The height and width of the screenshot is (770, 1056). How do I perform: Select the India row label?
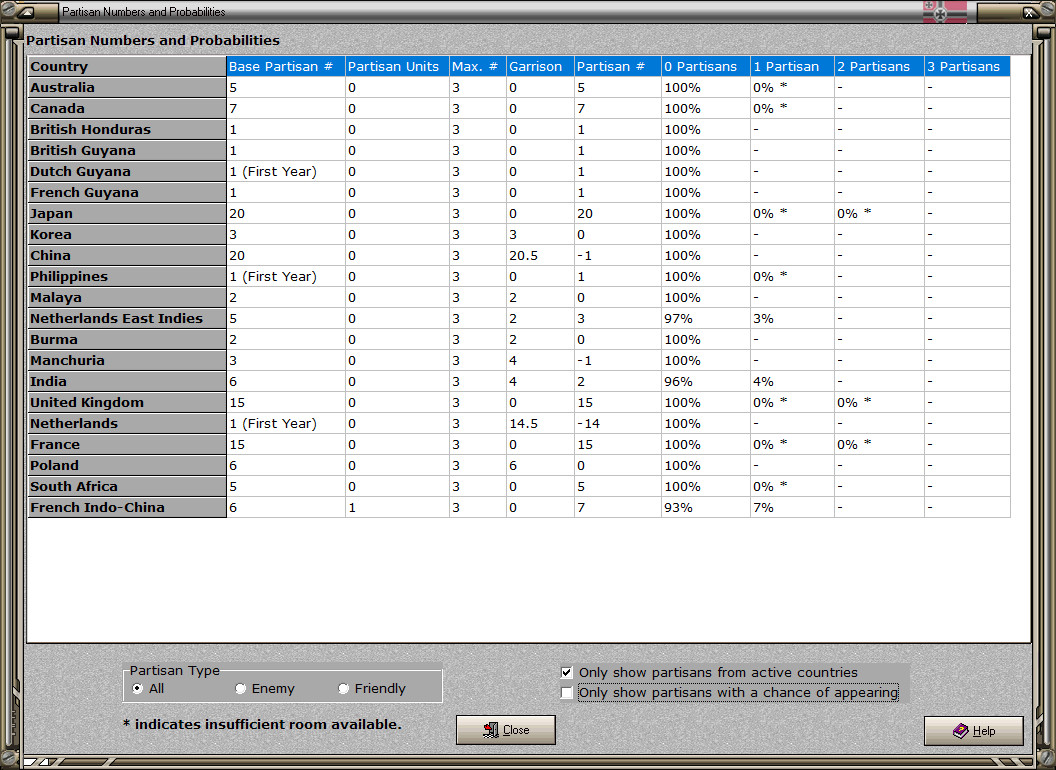127,381
